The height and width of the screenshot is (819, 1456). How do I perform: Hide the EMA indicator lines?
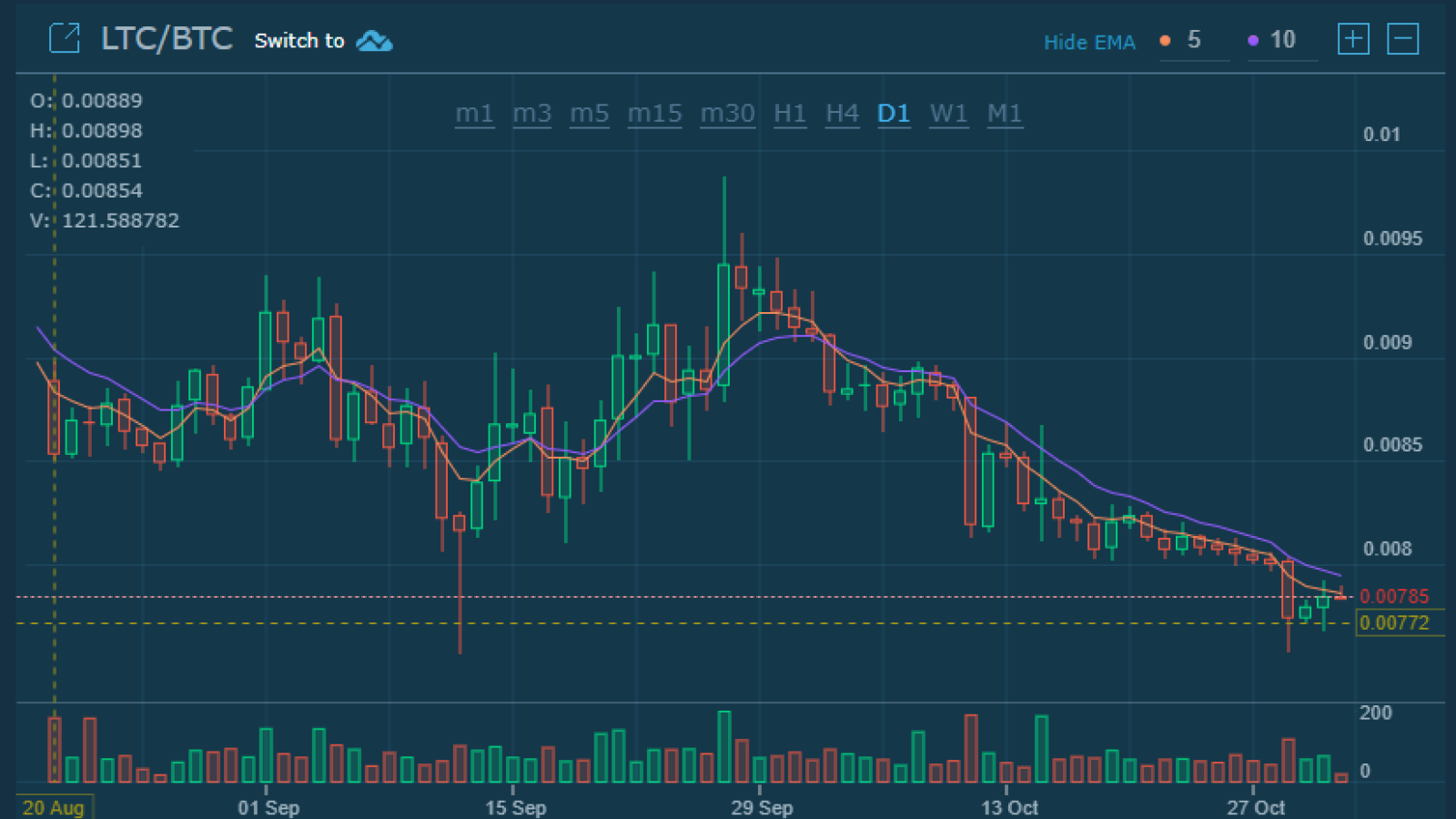point(1089,42)
